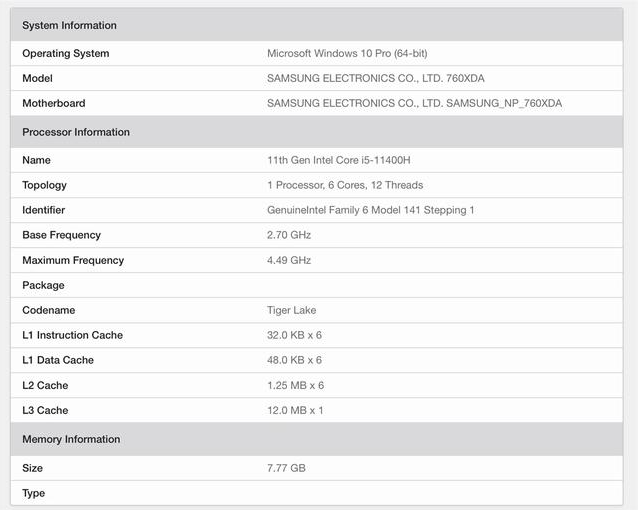The image size is (638, 510).
Task: Select the 48.0 KB x 6 value
Action: coord(294,360)
